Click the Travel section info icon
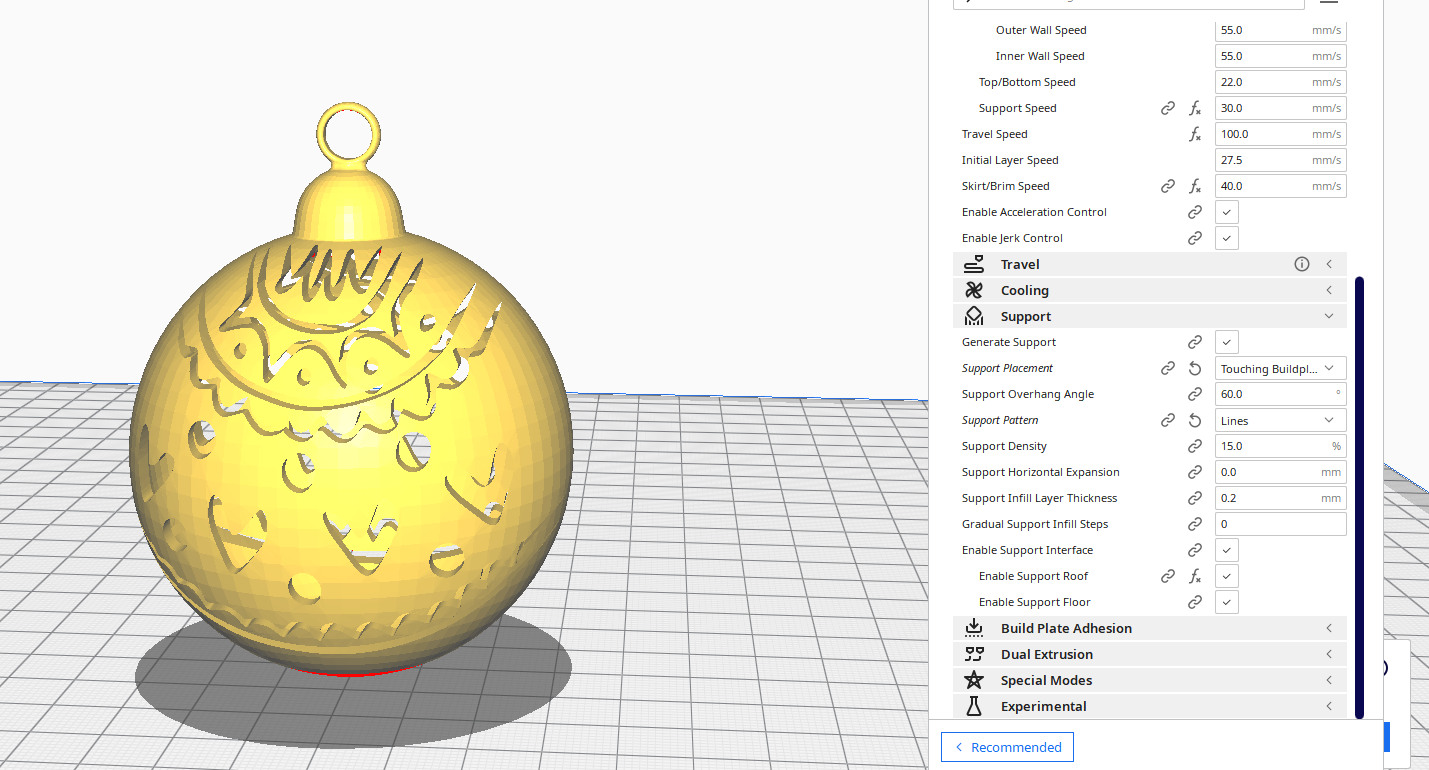This screenshot has width=1429, height=770. click(x=1301, y=263)
